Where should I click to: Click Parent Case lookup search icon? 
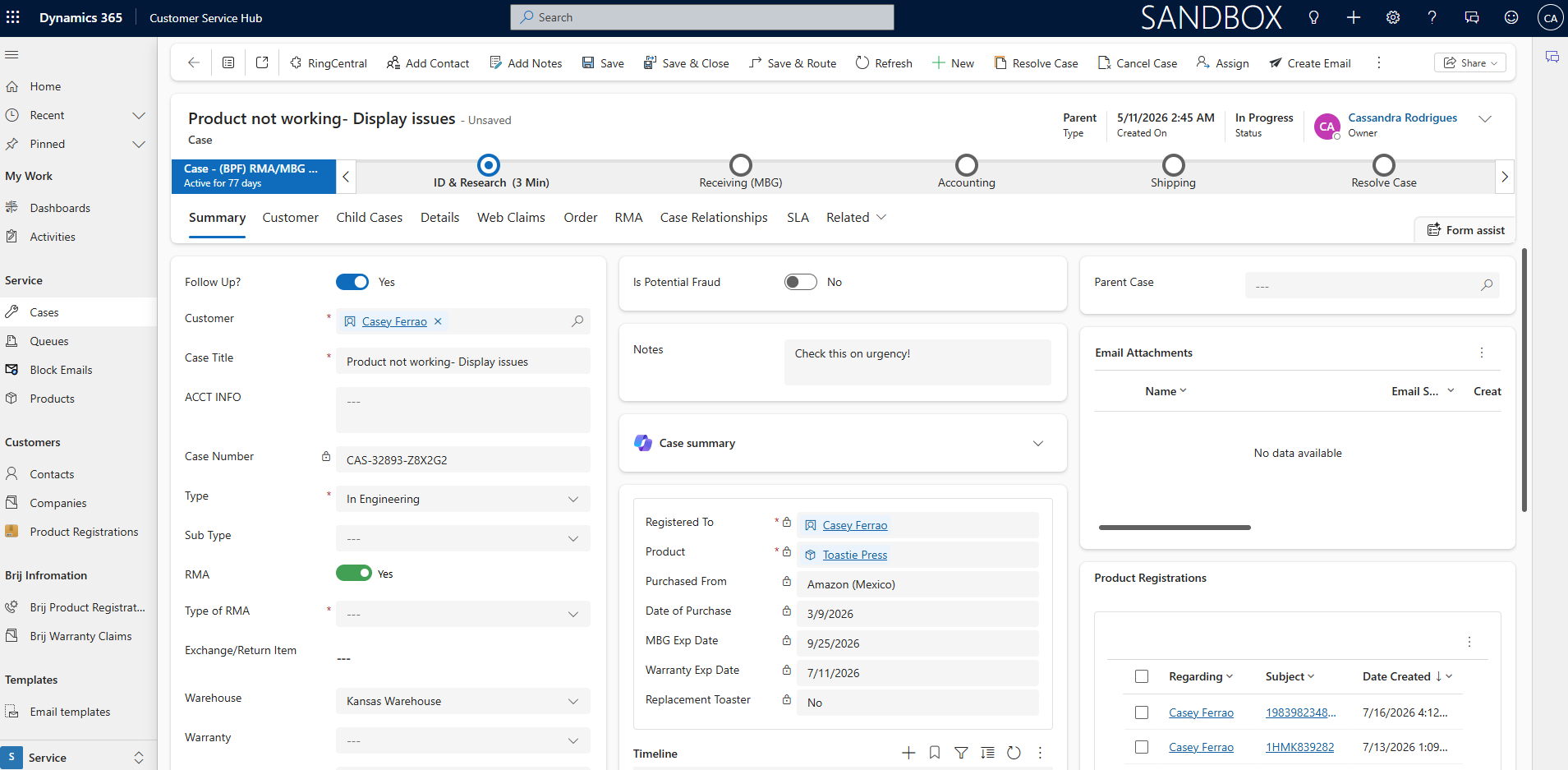[1487, 285]
